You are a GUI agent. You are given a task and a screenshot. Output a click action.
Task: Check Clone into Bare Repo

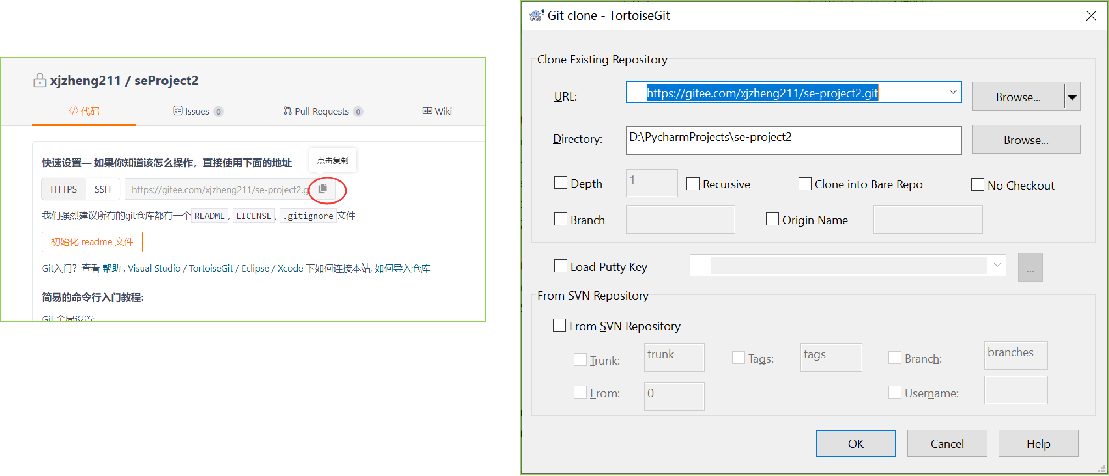(x=804, y=184)
